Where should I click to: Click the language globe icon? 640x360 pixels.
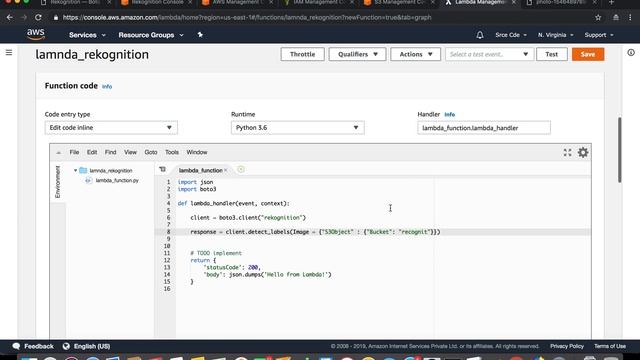coord(66,346)
